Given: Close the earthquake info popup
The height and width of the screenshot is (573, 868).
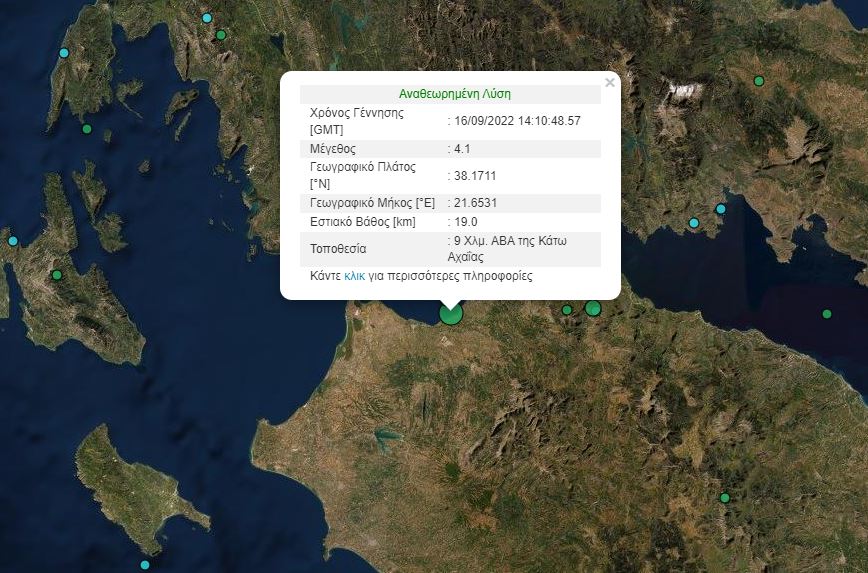Looking at the screenshot, I should (609, 82).
